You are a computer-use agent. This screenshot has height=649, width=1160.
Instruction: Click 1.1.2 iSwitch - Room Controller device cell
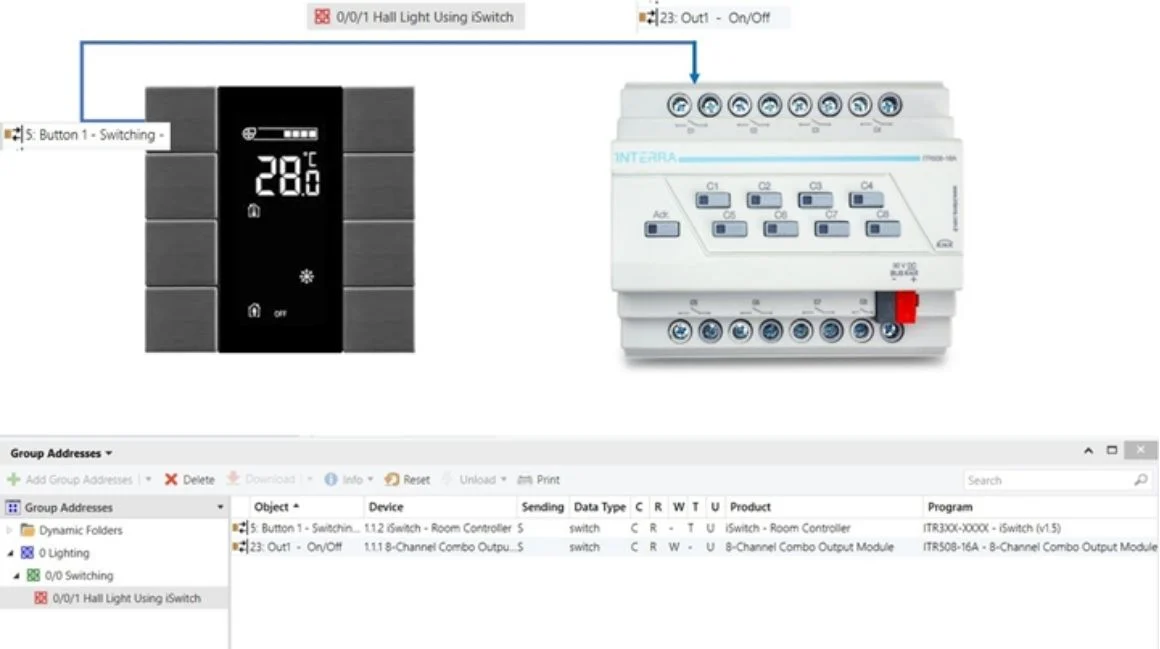(438, 528)
